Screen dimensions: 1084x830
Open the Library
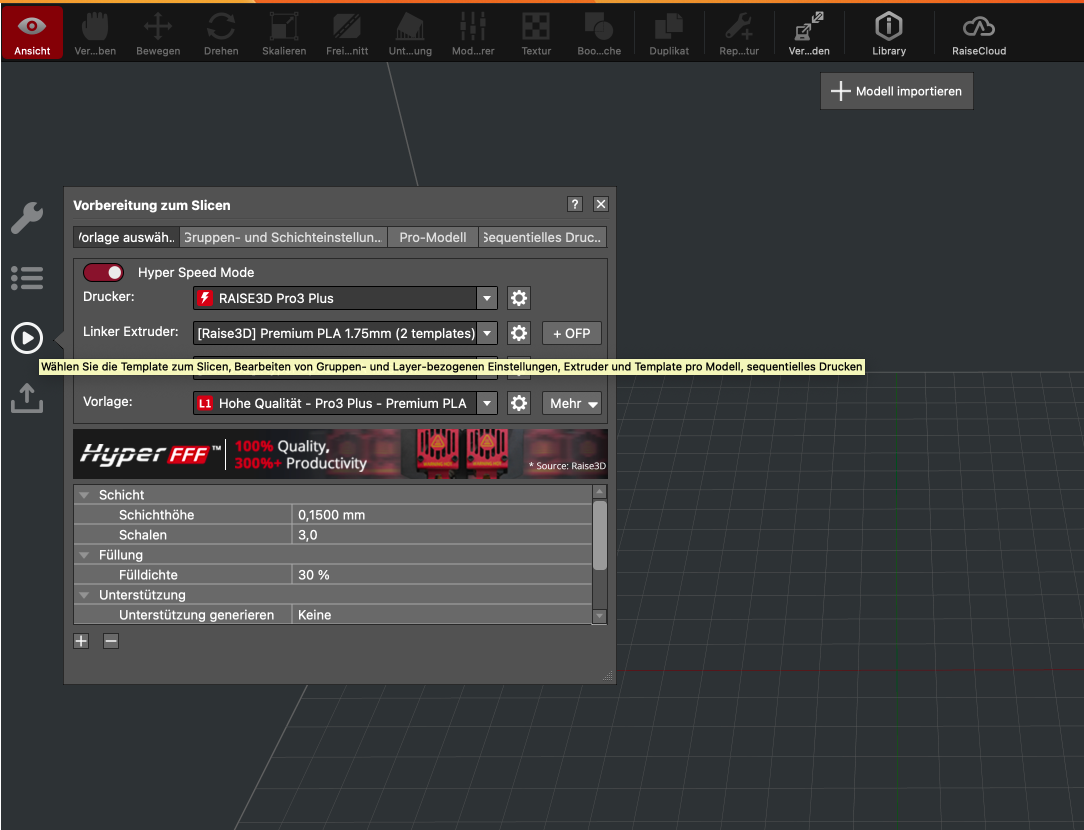pyautogui.click(x=889, y=32)
